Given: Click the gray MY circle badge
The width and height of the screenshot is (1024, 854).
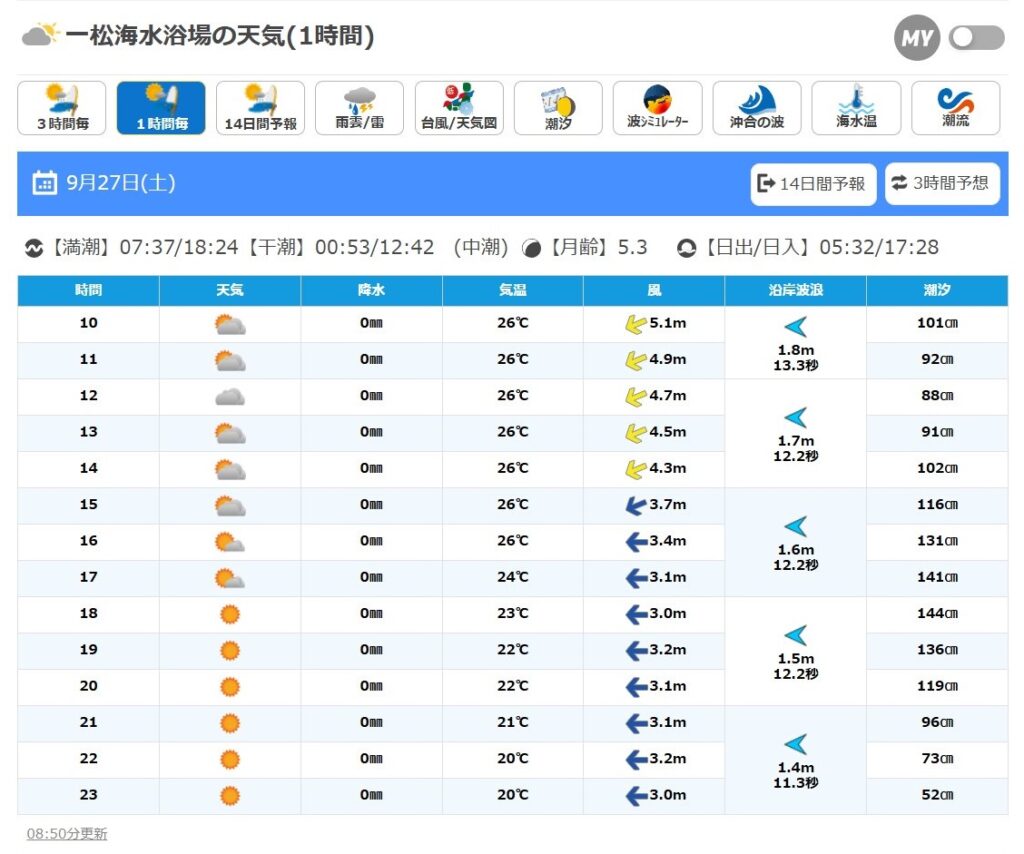Looking at the screenshot, I should tap(917, 38).
